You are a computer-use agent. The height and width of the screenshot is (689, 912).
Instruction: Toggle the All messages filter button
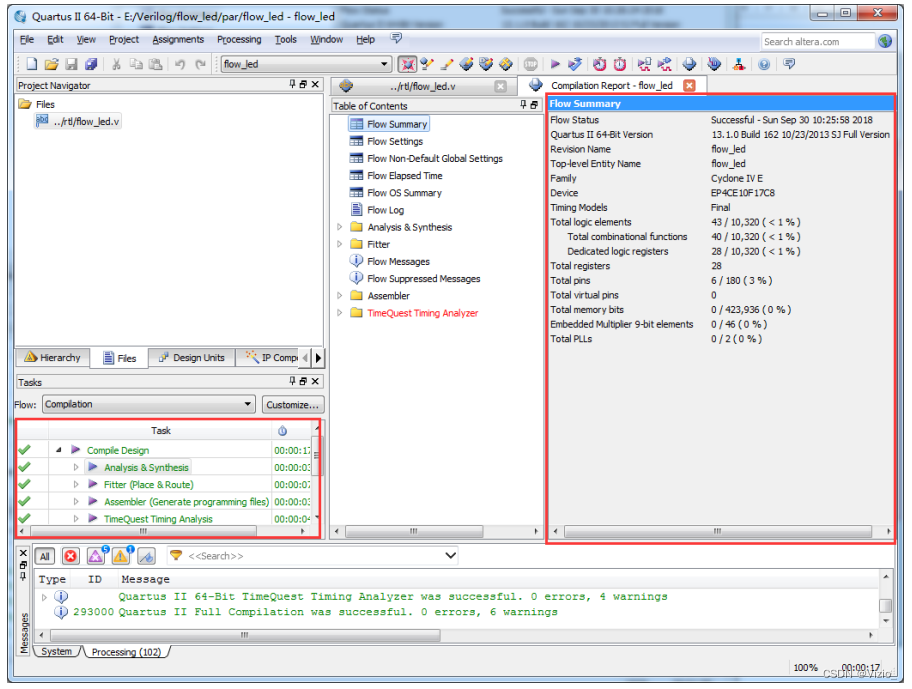pyautogui.click(x=45, y=556)
